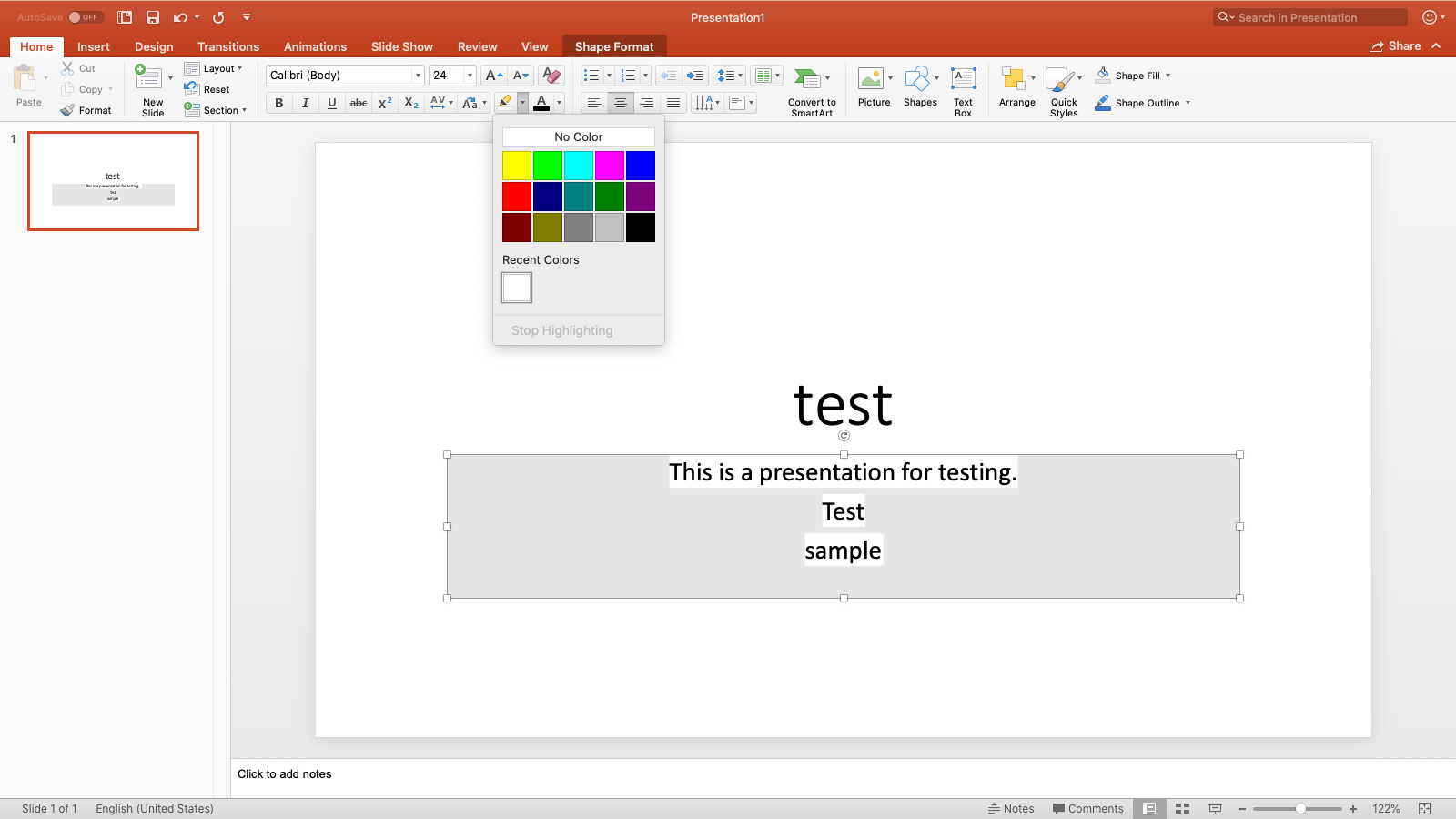Click the Increase Font Size icon

493,76
